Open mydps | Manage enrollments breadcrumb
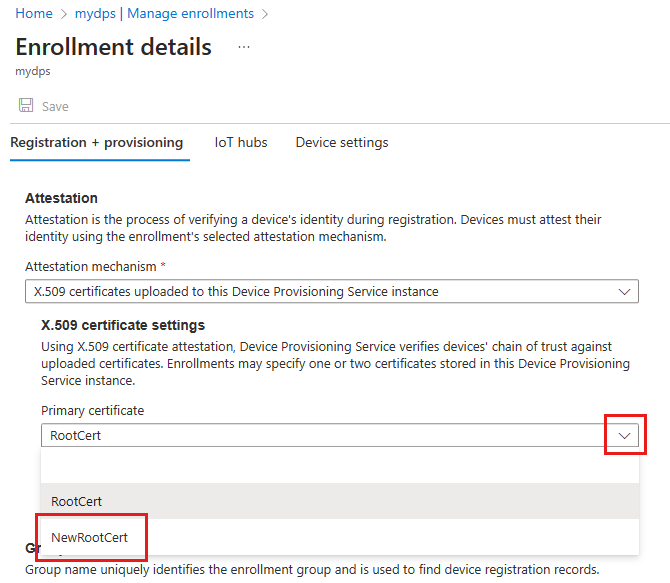The height and width of the screenshot is (583, 670). point(164,14)
